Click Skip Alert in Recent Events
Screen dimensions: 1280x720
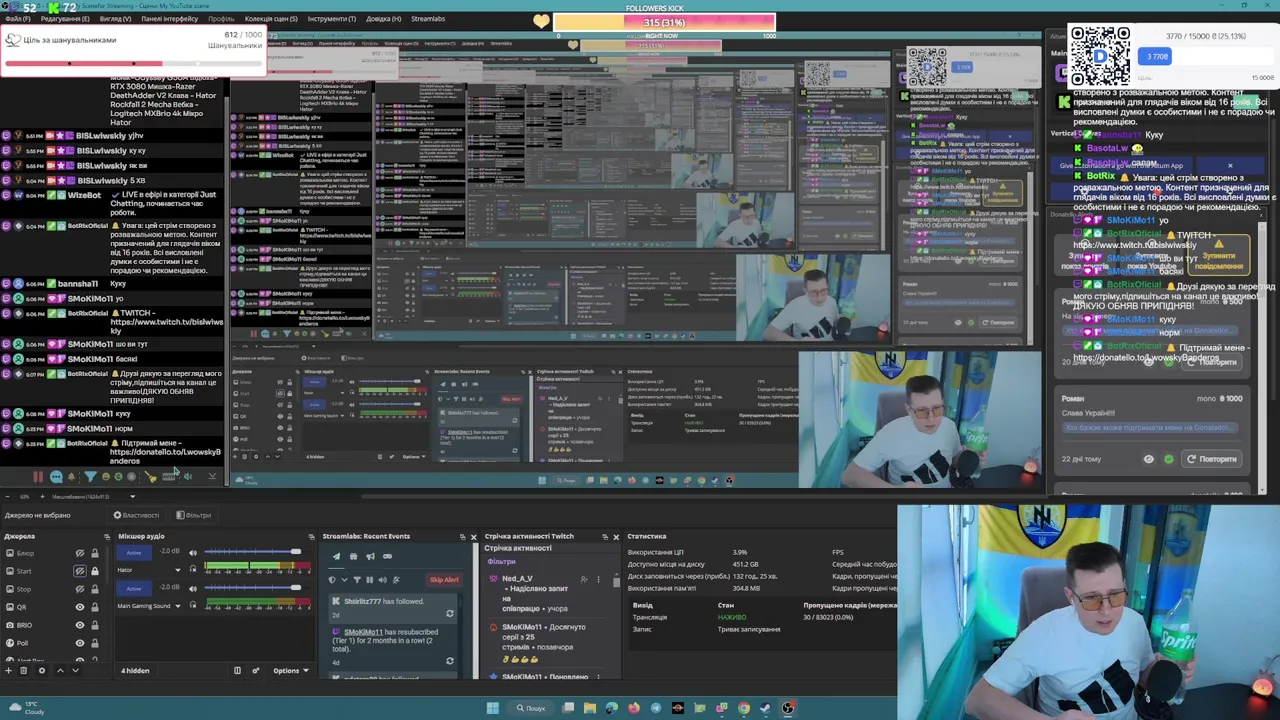pos(444,580)
